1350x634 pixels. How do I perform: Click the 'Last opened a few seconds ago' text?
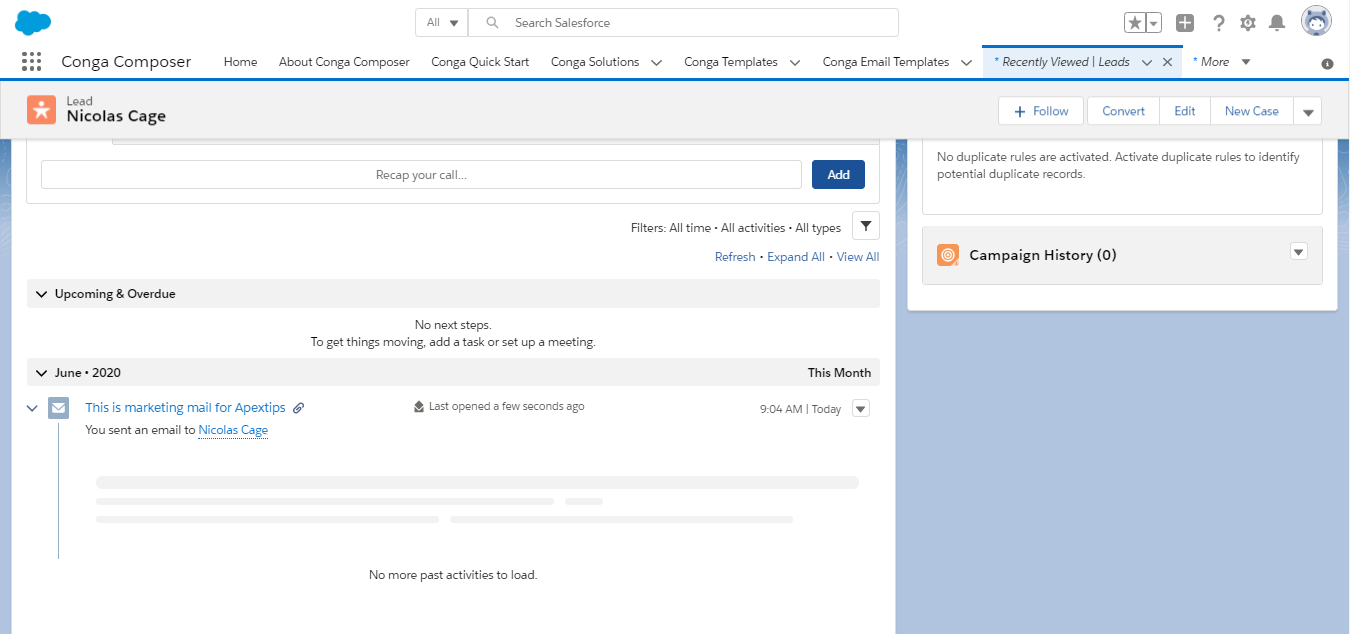(507, 407)
